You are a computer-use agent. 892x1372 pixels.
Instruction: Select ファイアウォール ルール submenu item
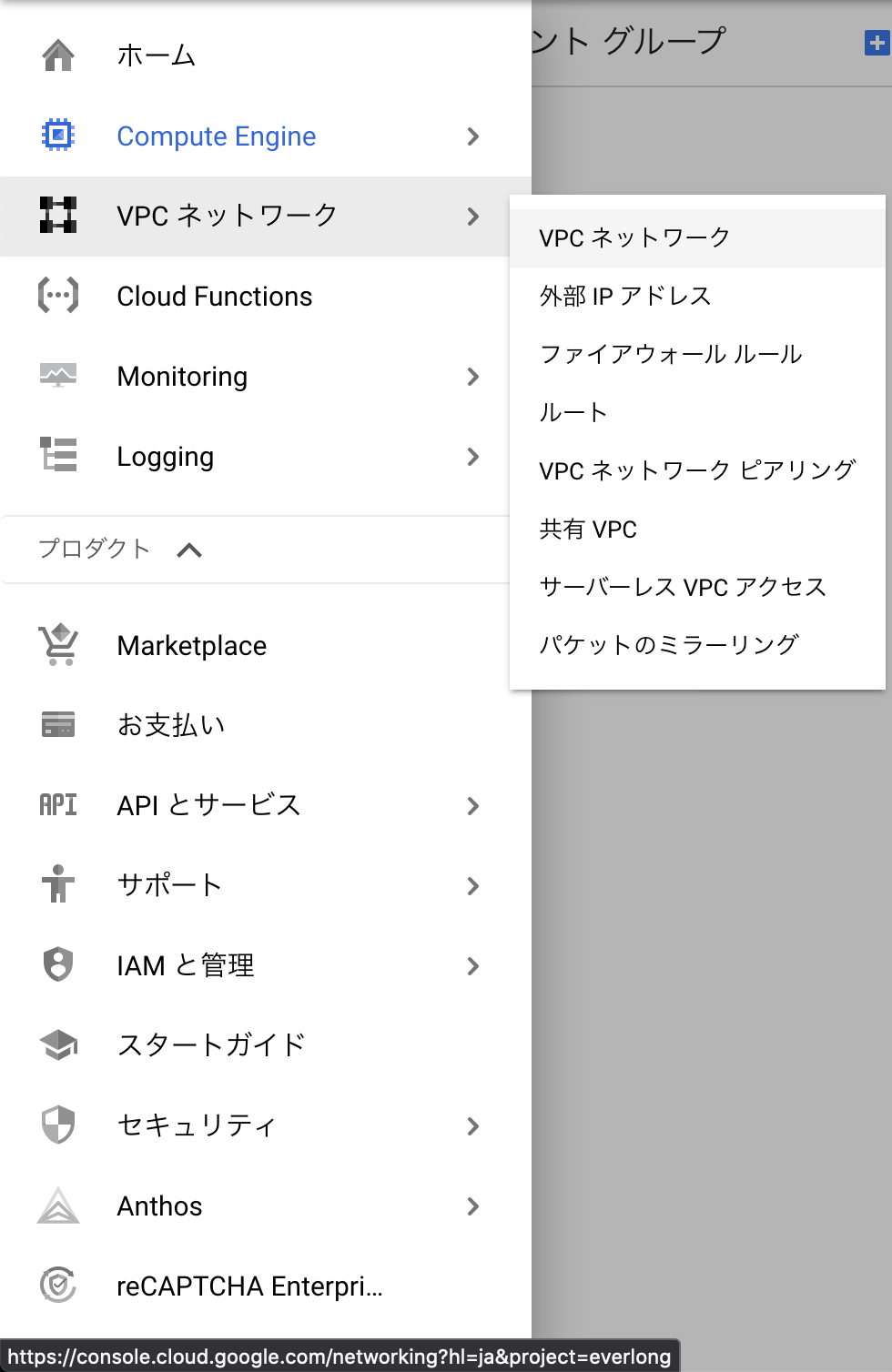point(697,354)
